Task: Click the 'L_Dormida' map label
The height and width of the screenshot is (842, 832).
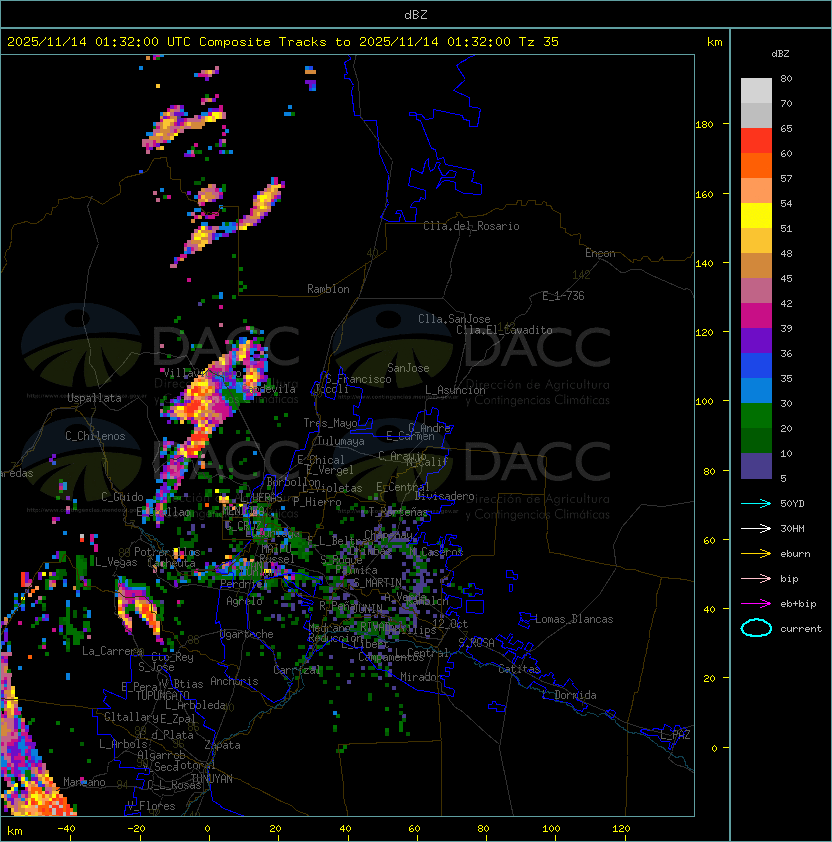Action: click(569, 695)
